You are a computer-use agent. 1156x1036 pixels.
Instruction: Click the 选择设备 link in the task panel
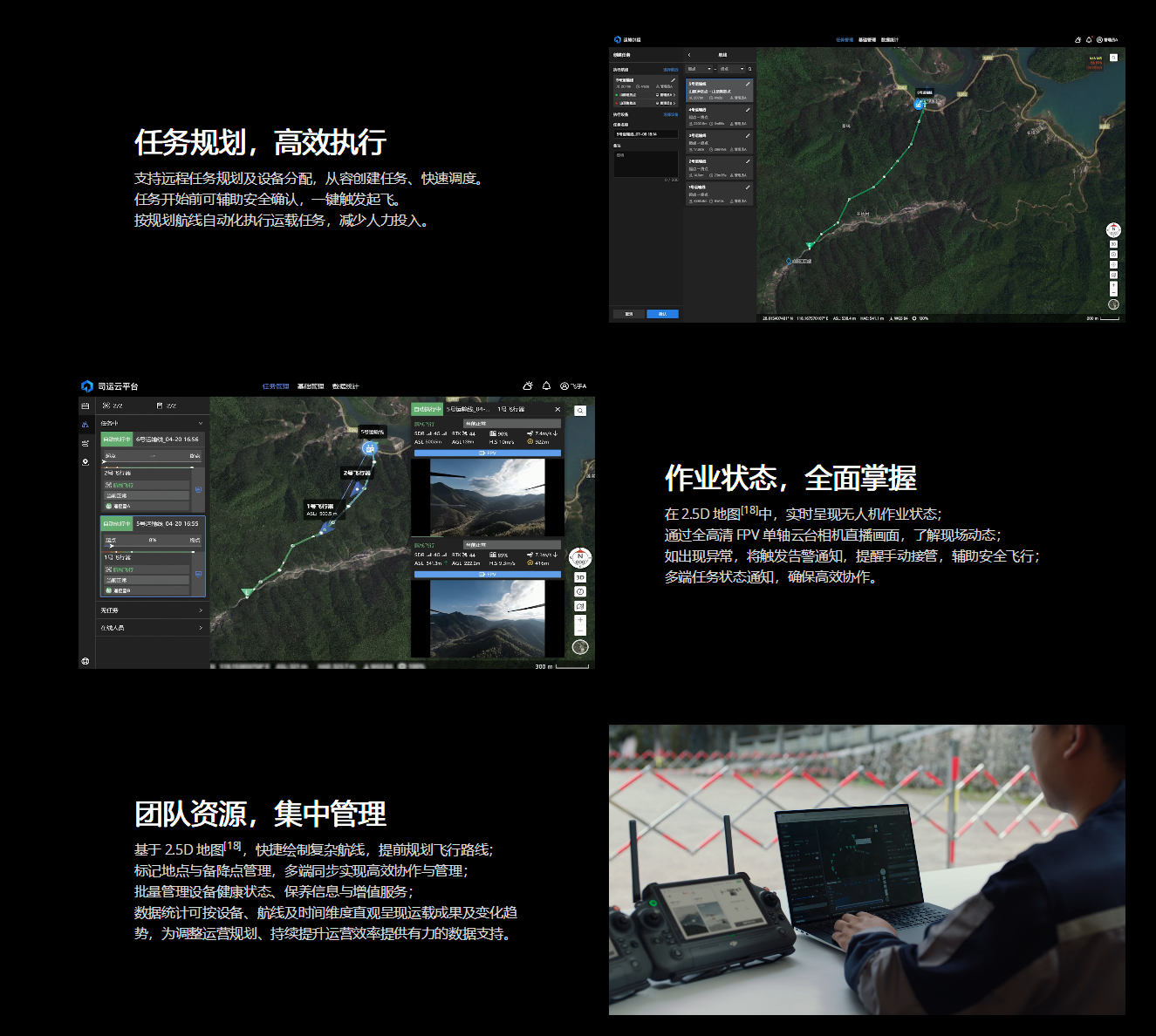coord(669,115)
